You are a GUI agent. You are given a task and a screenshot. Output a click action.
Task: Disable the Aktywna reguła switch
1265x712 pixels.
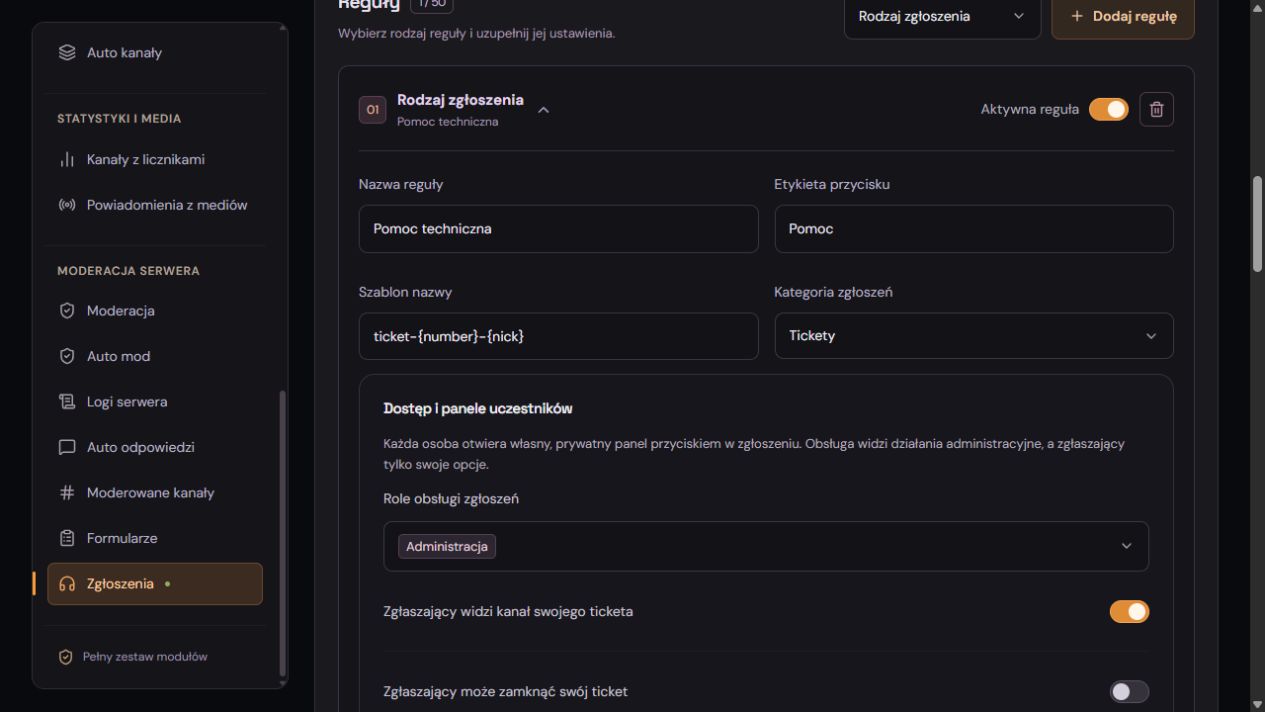(1108, 110)
